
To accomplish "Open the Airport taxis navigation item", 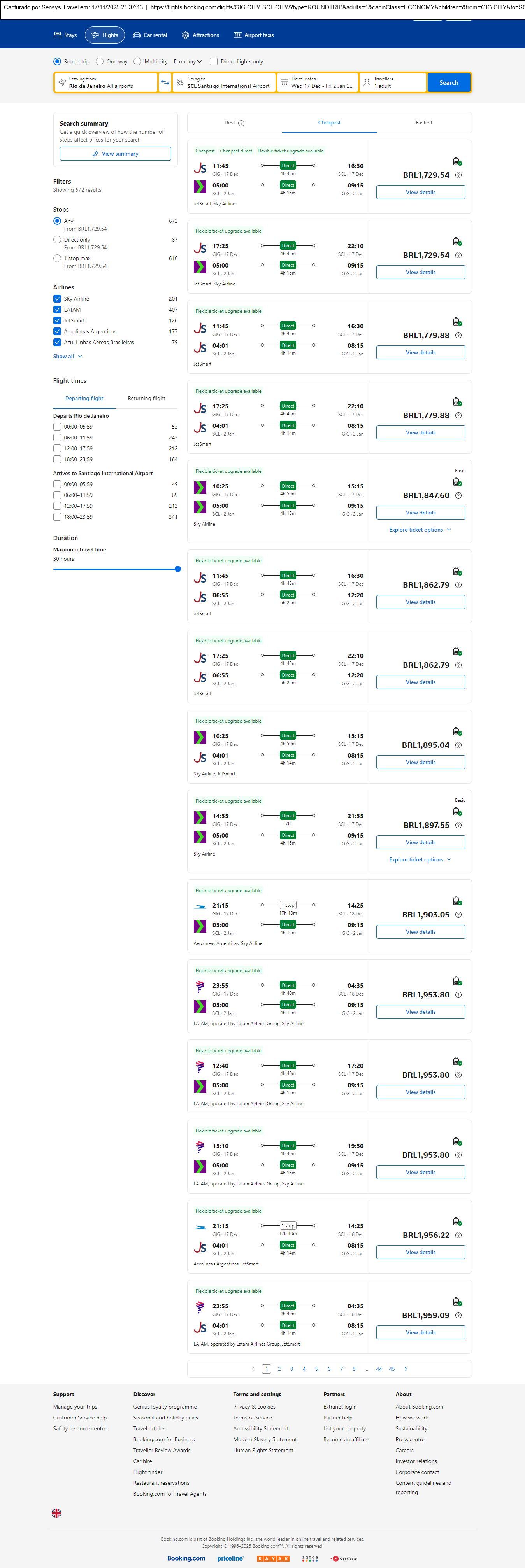I will point(253,35).
